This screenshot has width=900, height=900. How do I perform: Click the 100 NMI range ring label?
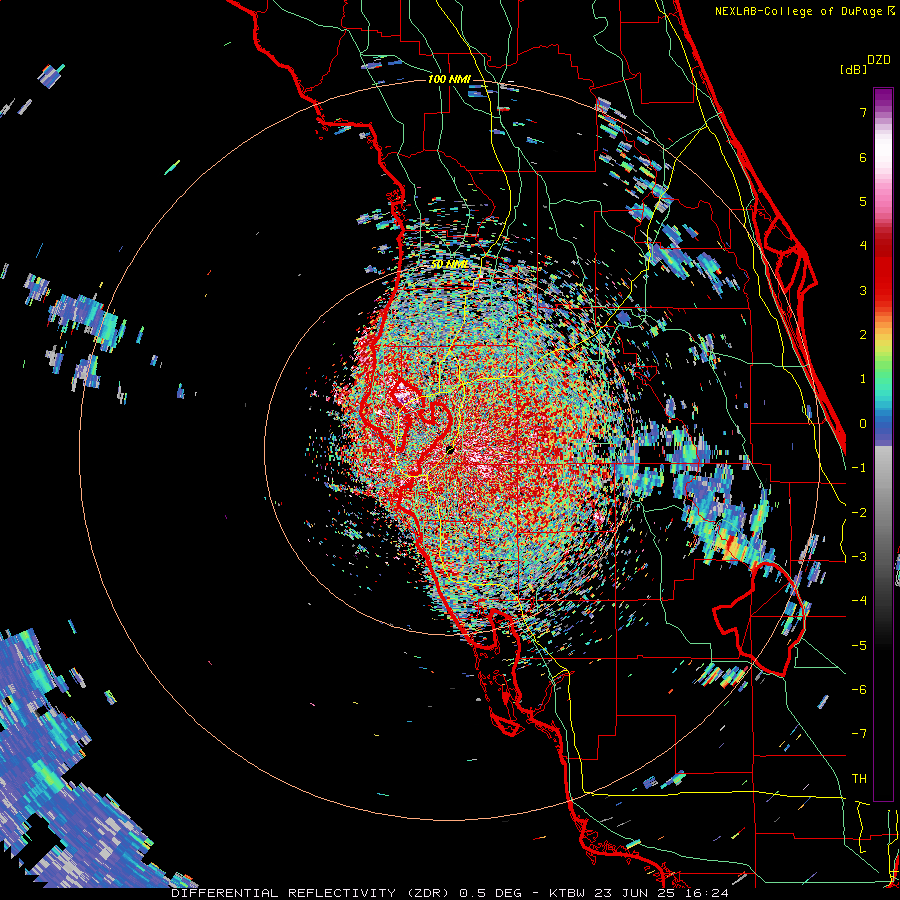(x=449, y=79)
